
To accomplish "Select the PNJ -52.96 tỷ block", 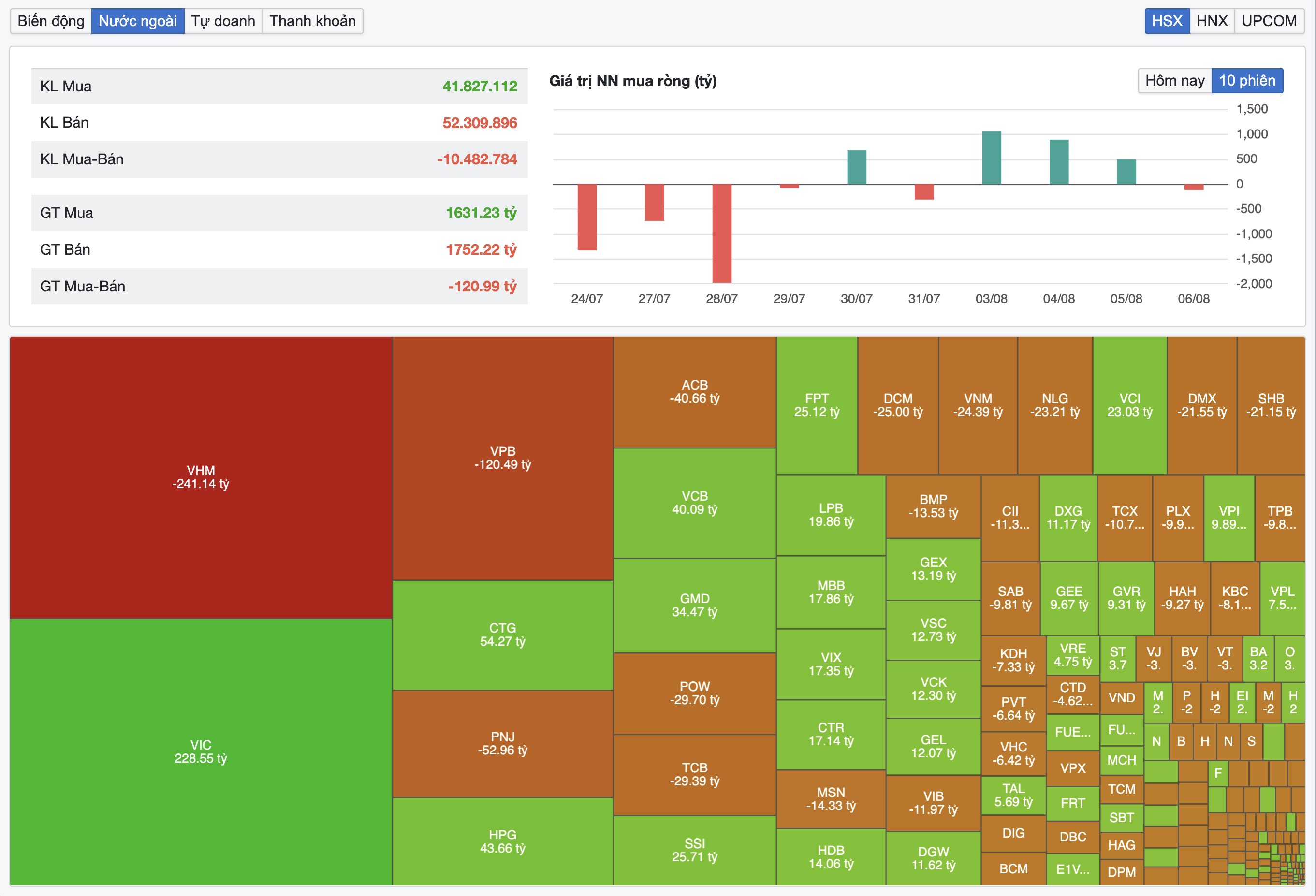I will [x=503, y=744].
